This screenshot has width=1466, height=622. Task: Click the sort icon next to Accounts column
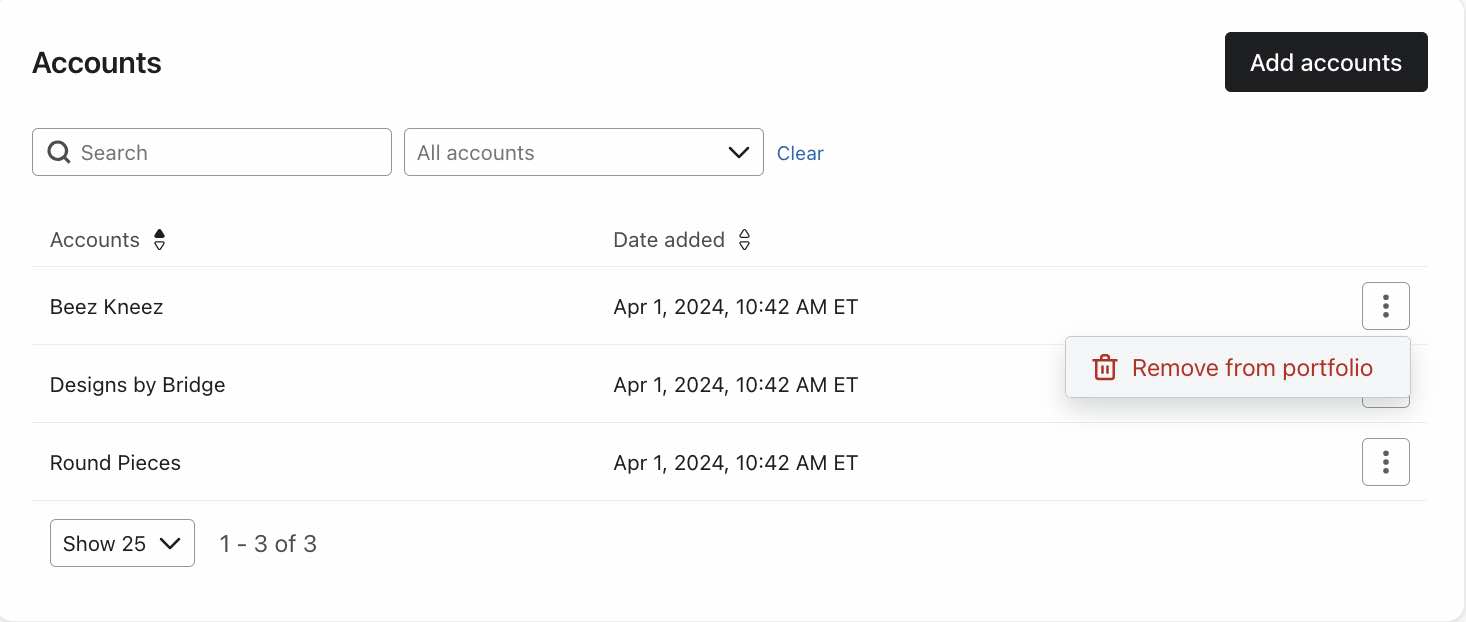click(159, 240)
